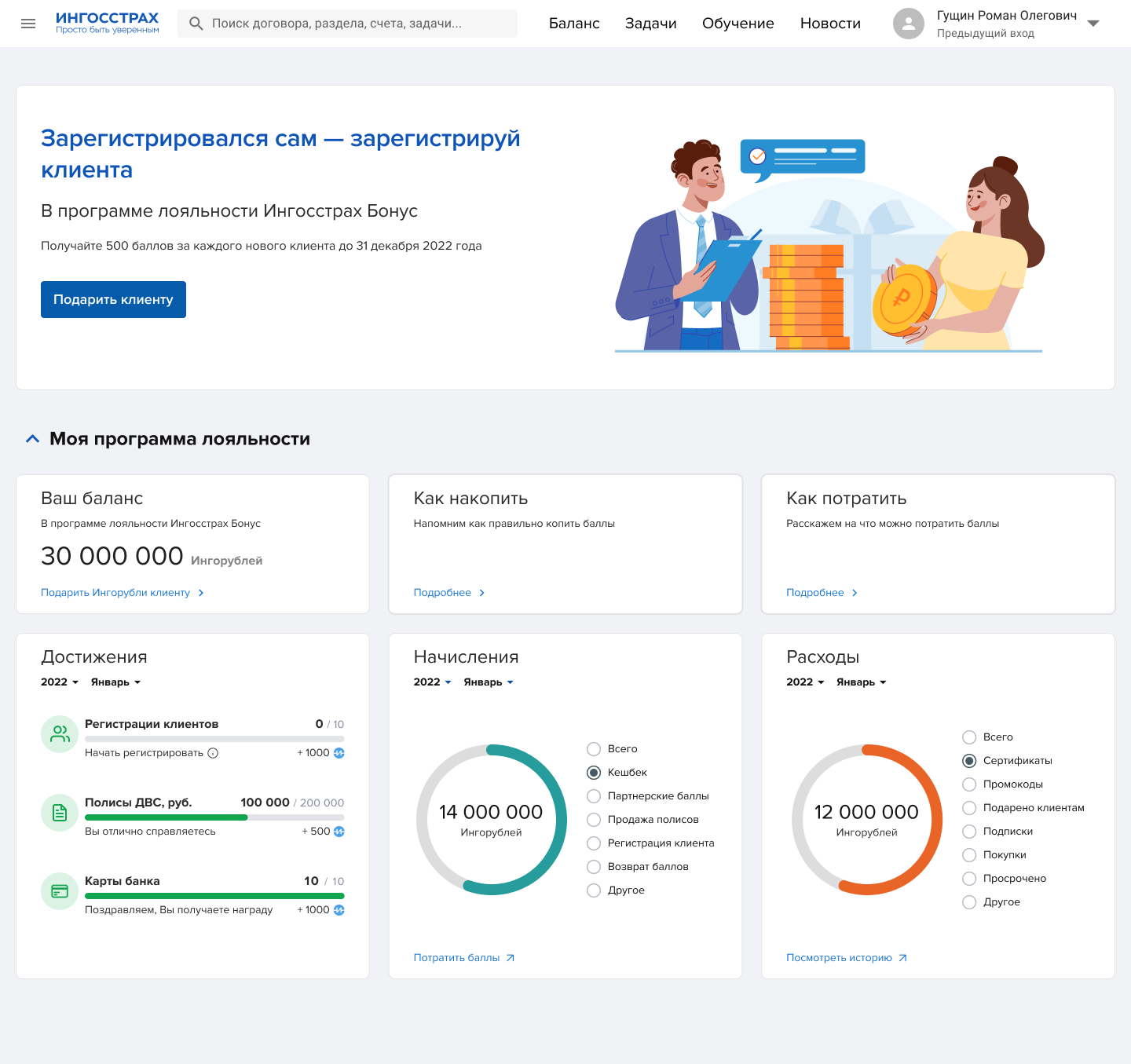Select the Кешбек radio button
This screenshot has height=1064, width=1131.
594,773
